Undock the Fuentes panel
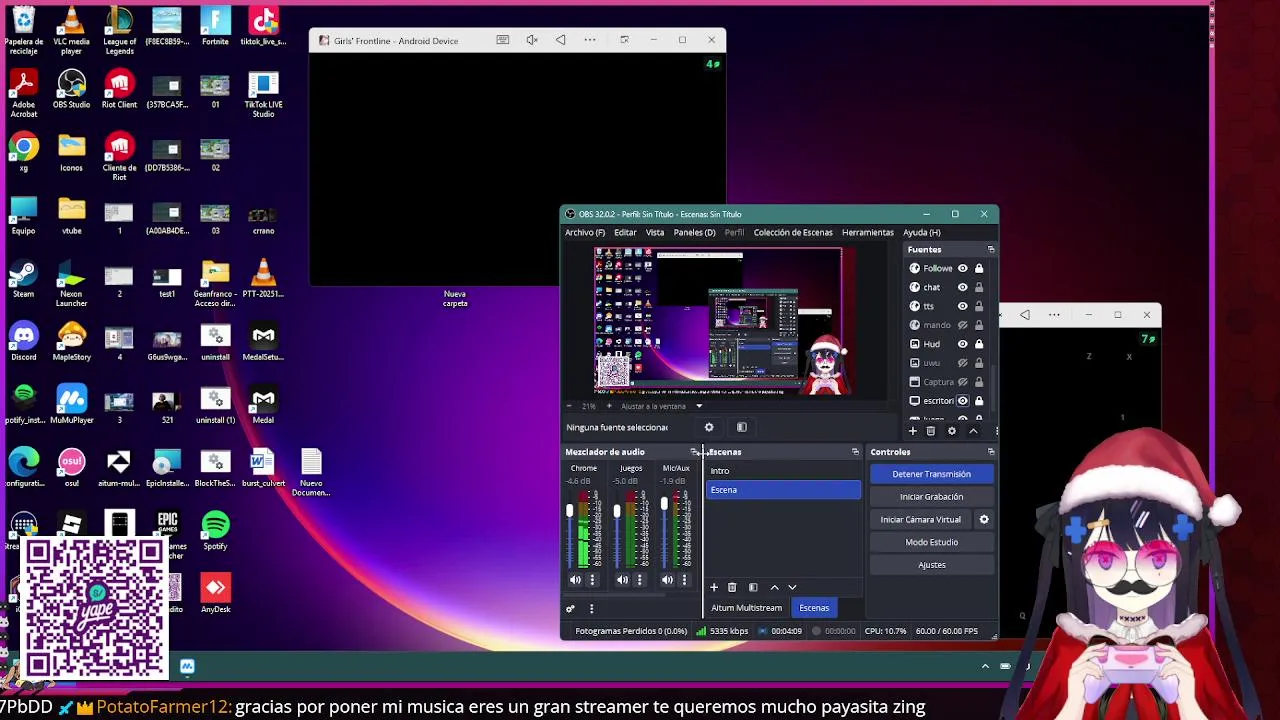Viewport: 1280px width, 720px height. pyautogui.click(x=991, y=250)
